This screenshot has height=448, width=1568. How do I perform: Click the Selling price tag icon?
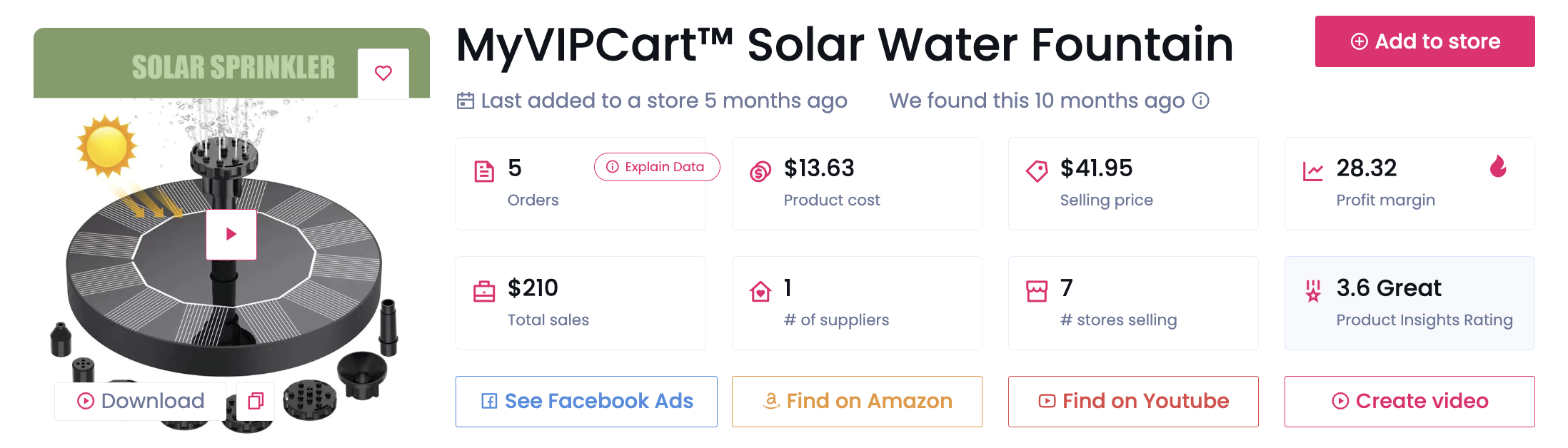pos(1037,171)
